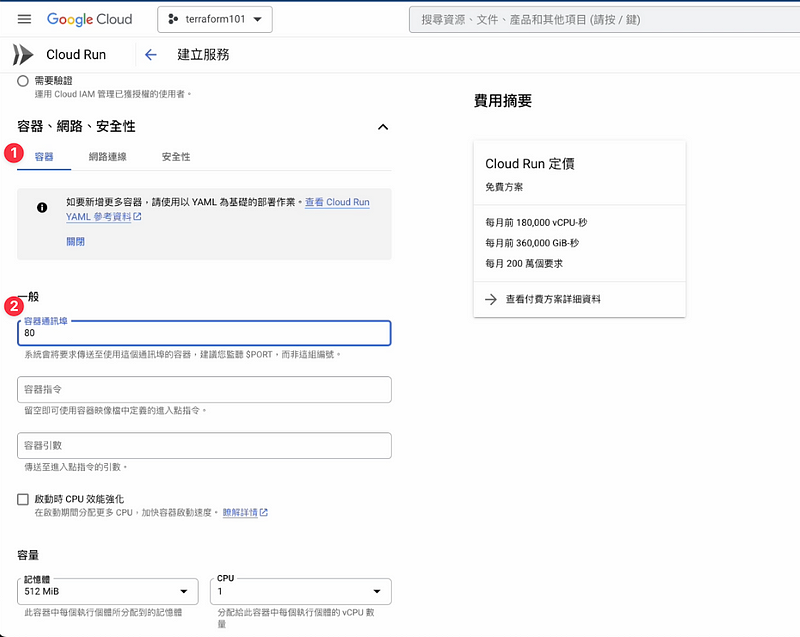Open the terraform101 project selector dropdown
The image size is (800, 637).
[215, 19]
